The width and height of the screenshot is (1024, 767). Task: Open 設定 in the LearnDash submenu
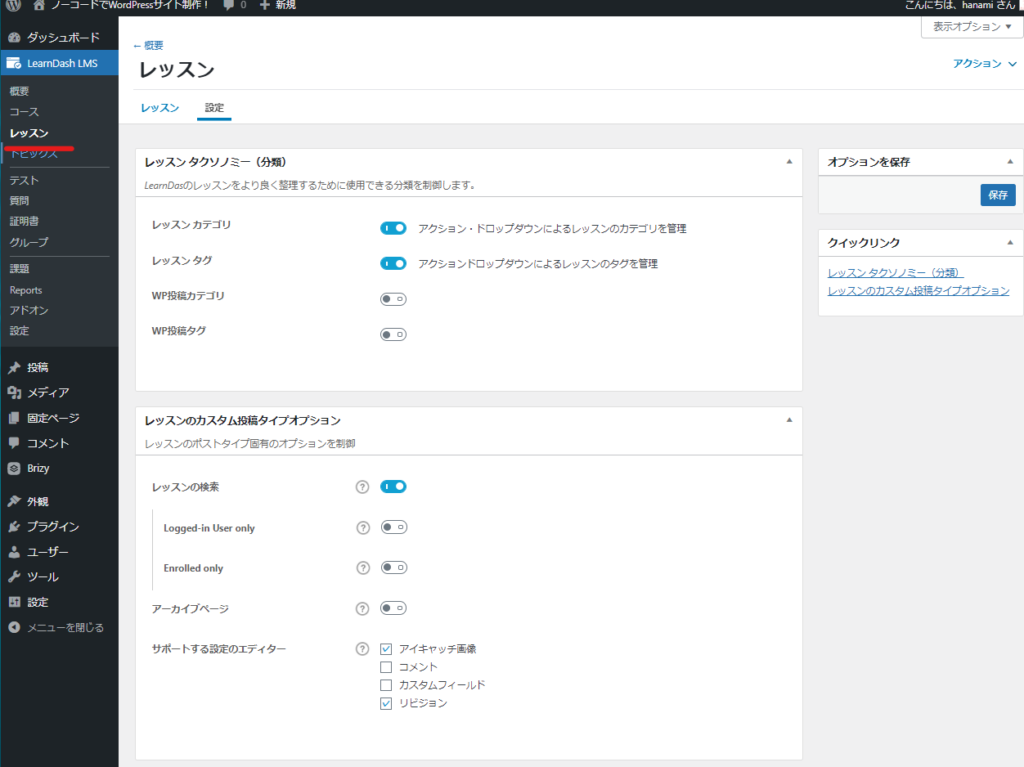(x=19, y=331)
